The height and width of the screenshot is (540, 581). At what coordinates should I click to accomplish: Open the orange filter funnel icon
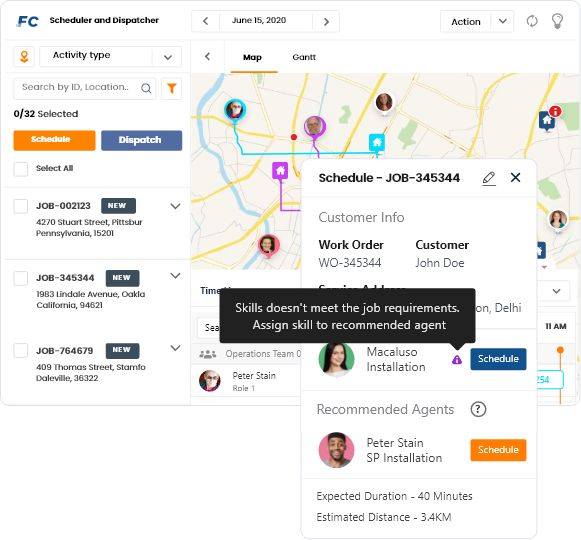[172, 89]
